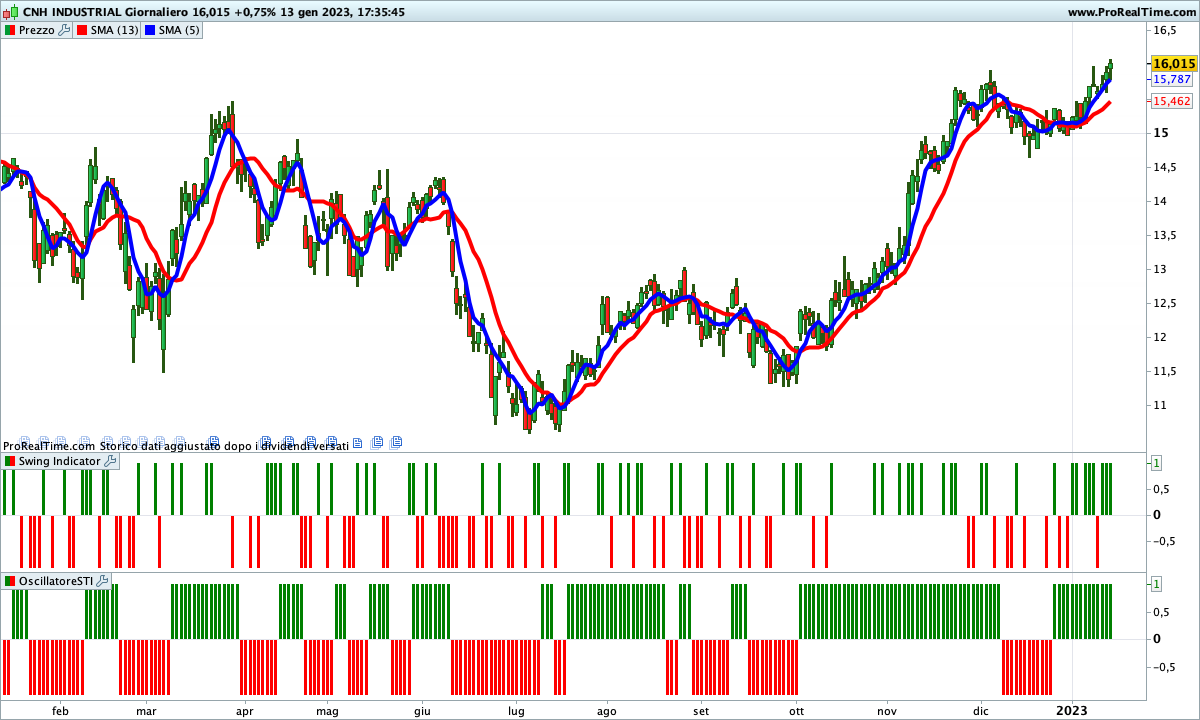Click the candlestick icon in the title bar
This screenshot has height=720, width=1200.
pos(10,12)
